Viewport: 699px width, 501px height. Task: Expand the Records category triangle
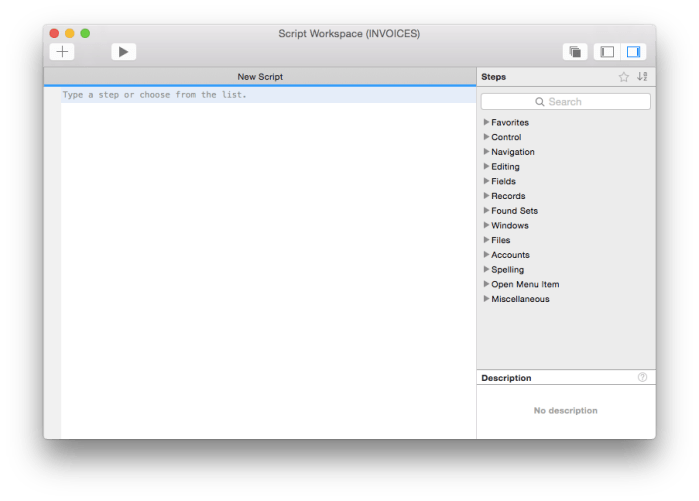tap(486, 196)
